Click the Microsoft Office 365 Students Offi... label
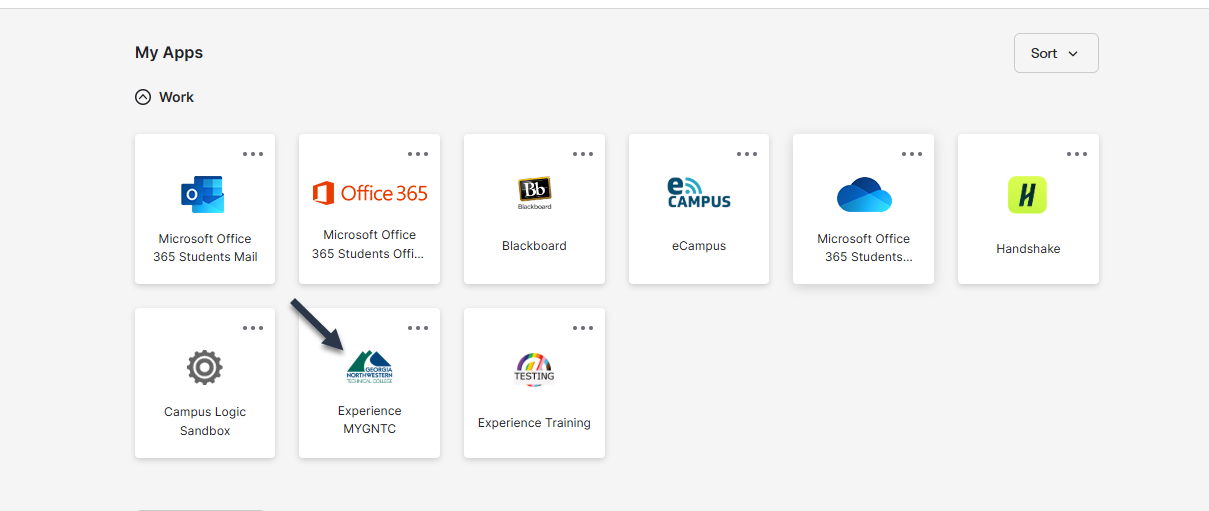 (369, 244)
